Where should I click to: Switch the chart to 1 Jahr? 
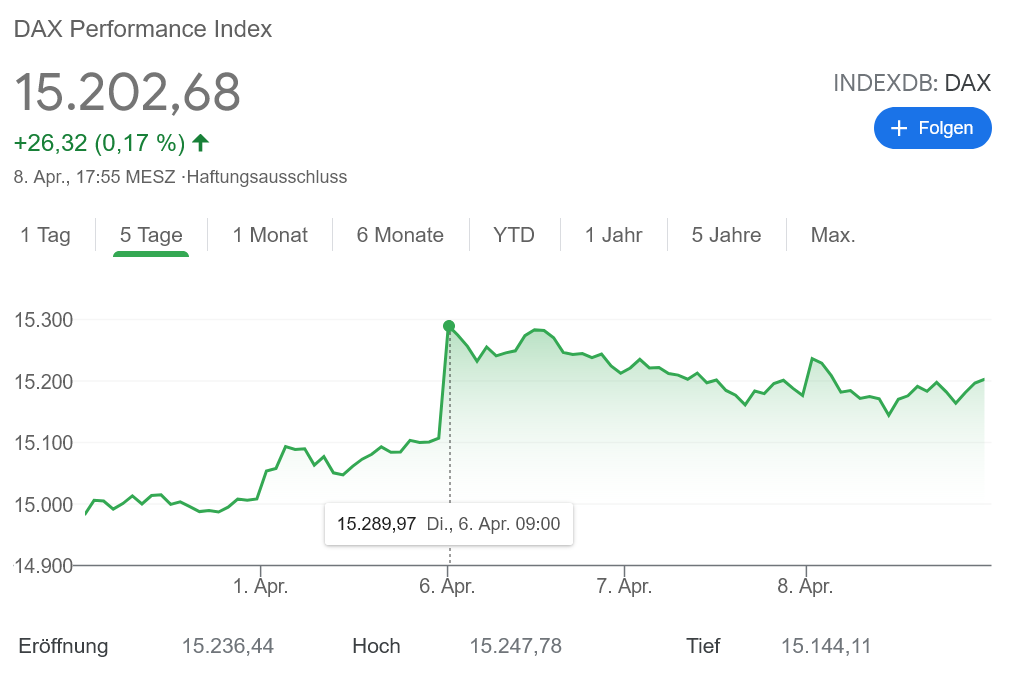click(613, 235)
